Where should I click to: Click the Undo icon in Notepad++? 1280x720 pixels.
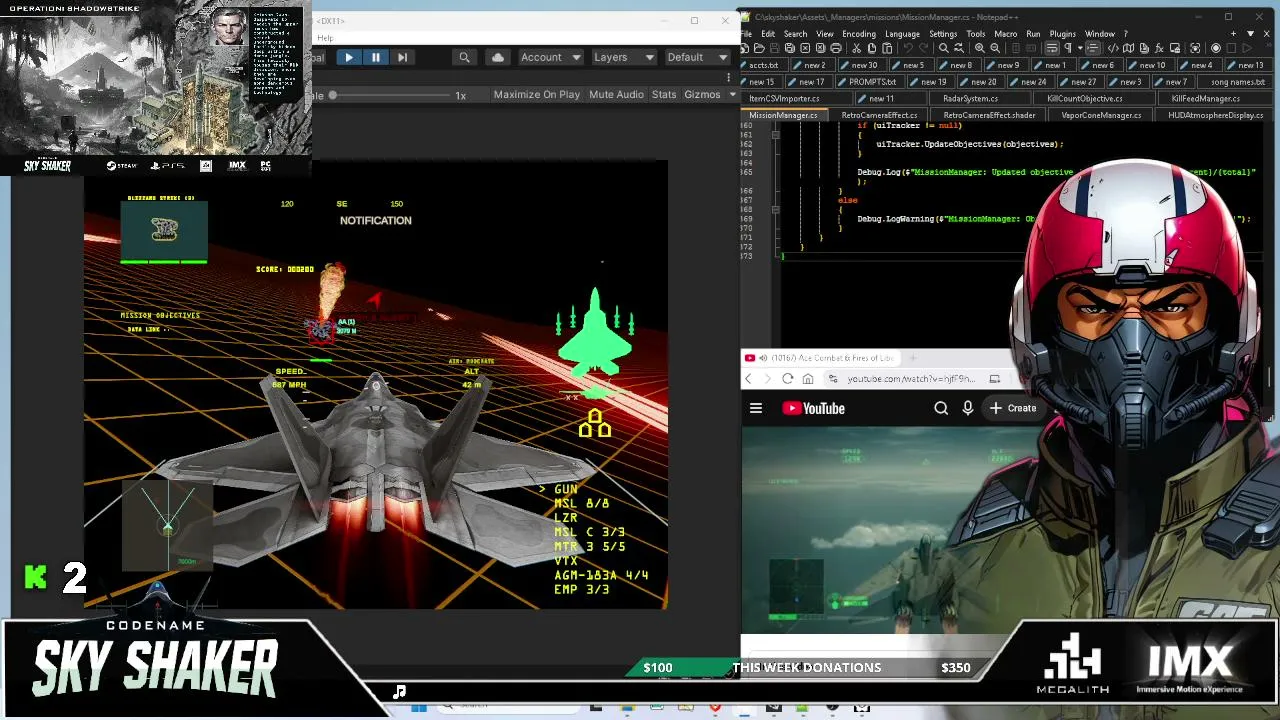click(x=907, y=48)
